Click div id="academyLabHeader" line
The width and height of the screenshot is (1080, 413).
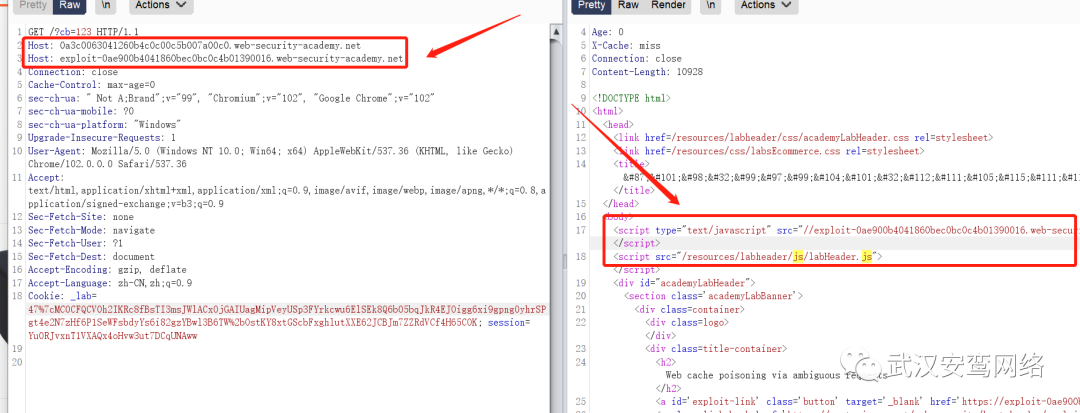(685, 283)
